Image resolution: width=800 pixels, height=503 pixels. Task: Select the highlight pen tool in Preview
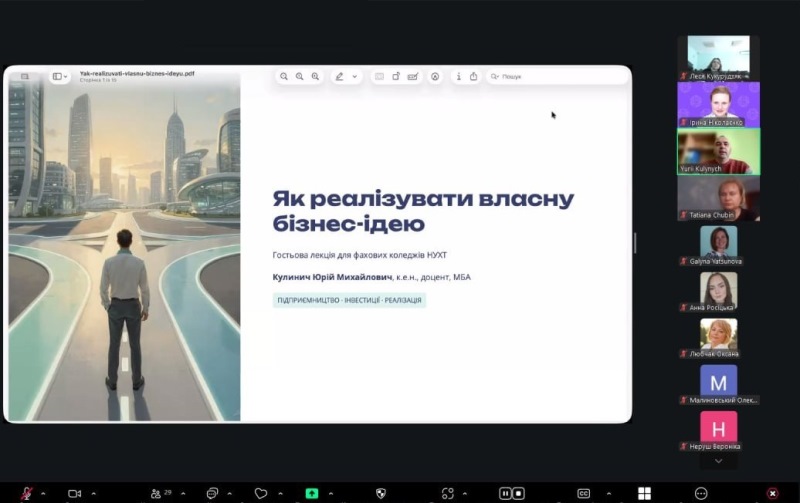pyautogui.click(x=339, y=77)
